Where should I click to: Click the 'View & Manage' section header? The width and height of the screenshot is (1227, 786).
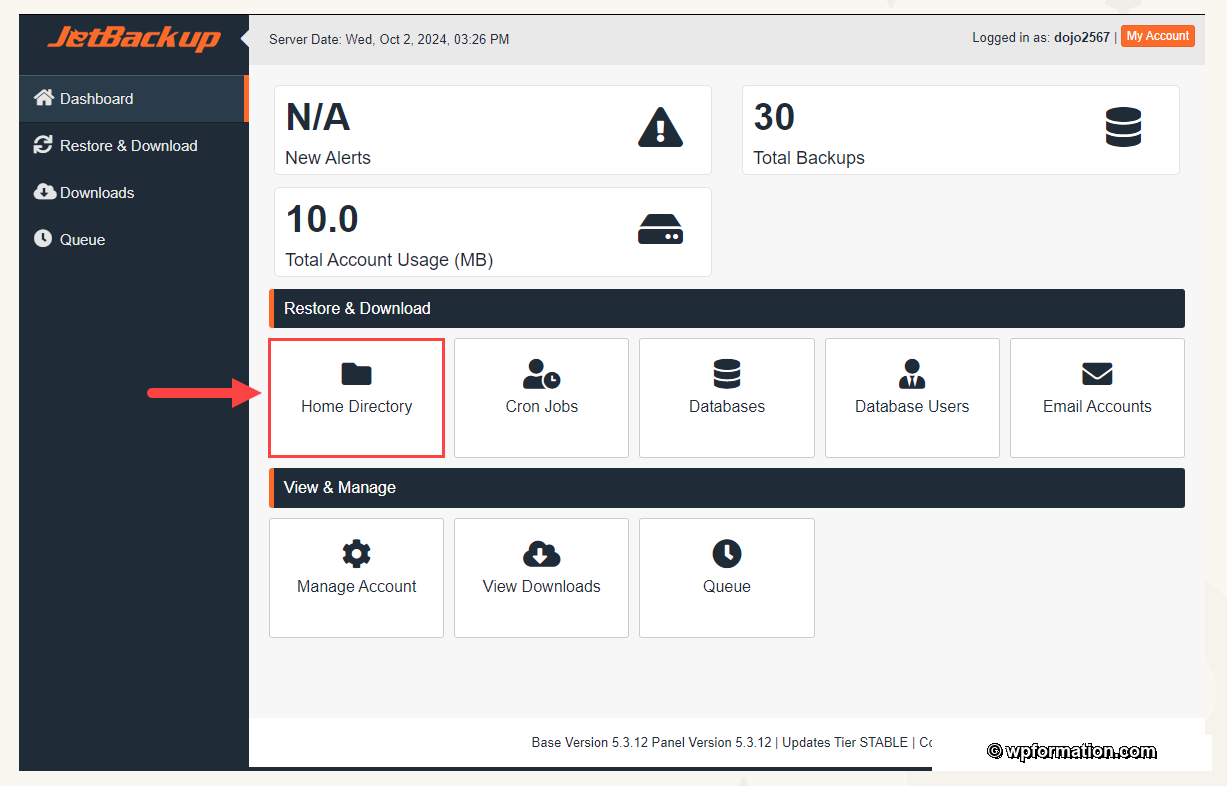coord(727,488)
